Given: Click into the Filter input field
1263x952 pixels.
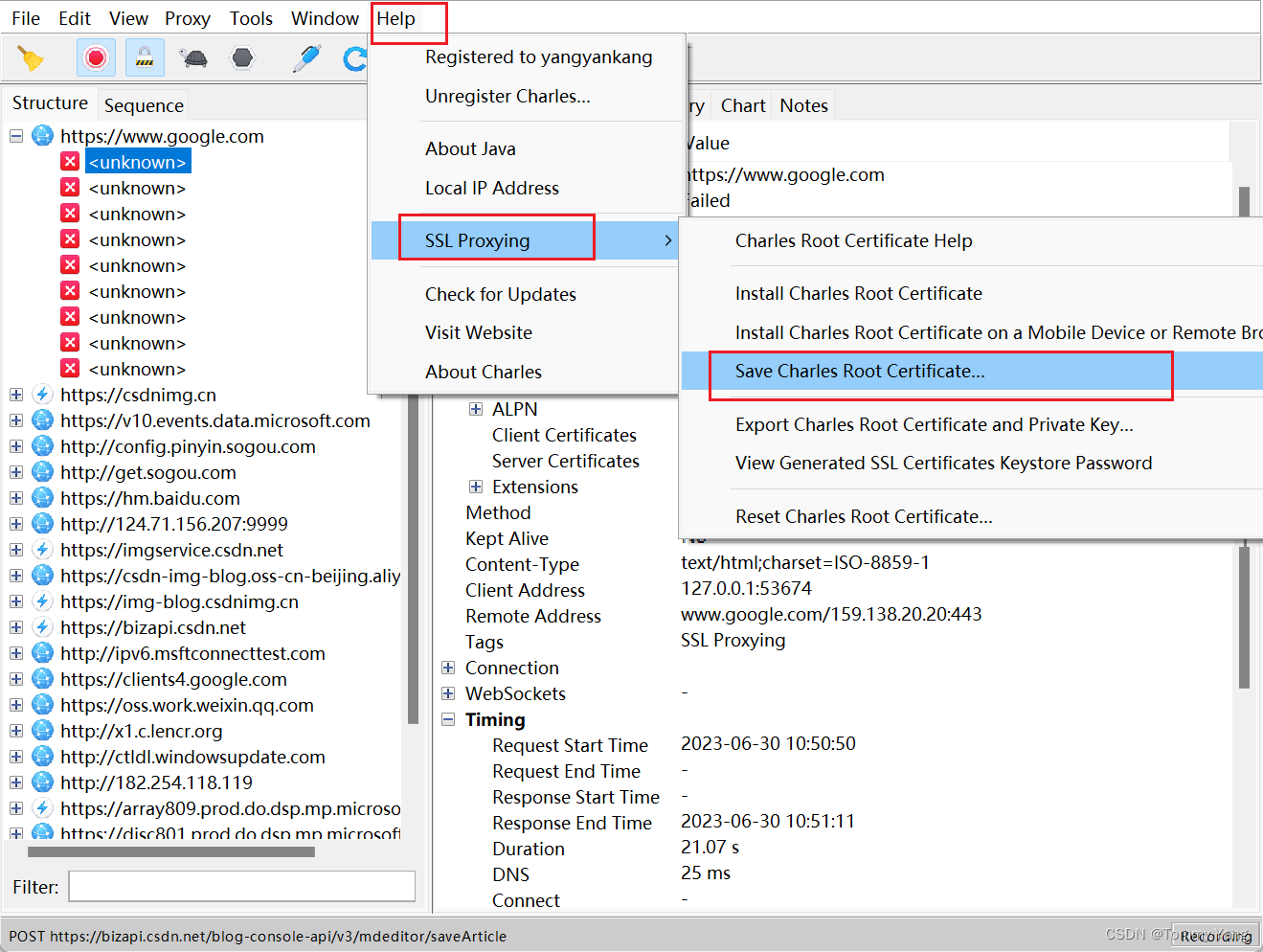Looking at the screenshot, I should pos(242,886).
